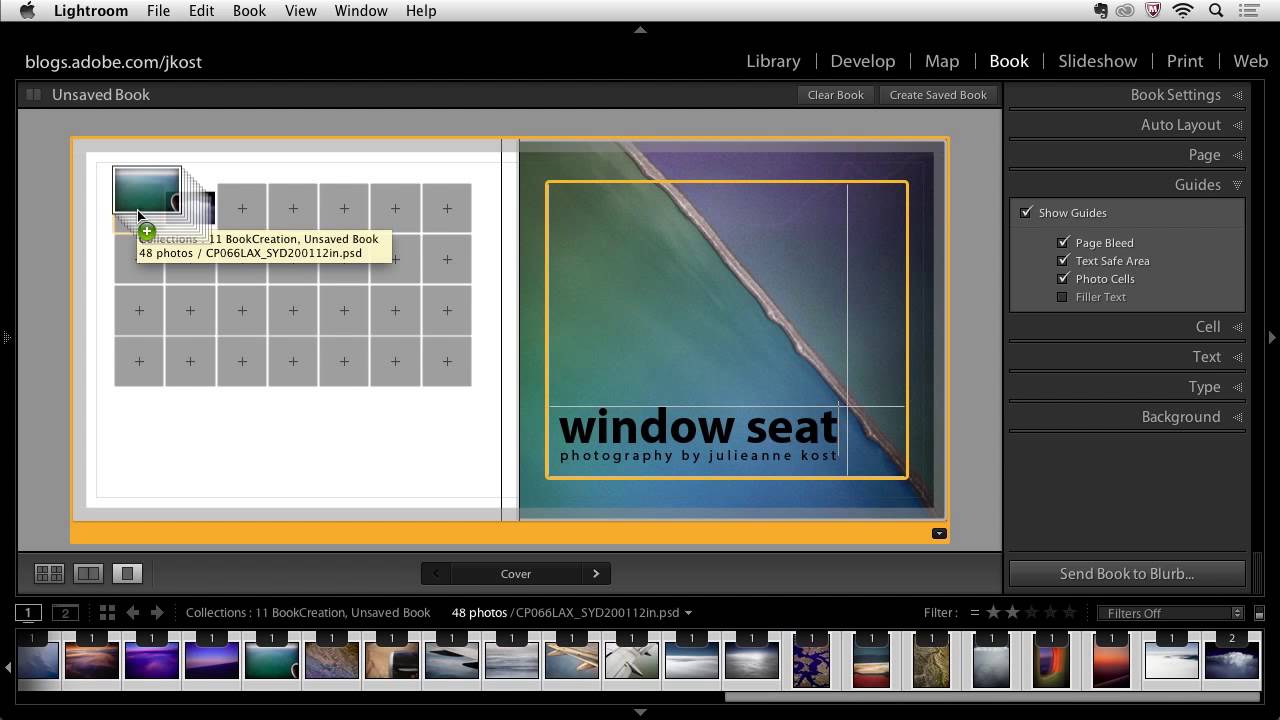Open the Help menu

coord(421,11)
